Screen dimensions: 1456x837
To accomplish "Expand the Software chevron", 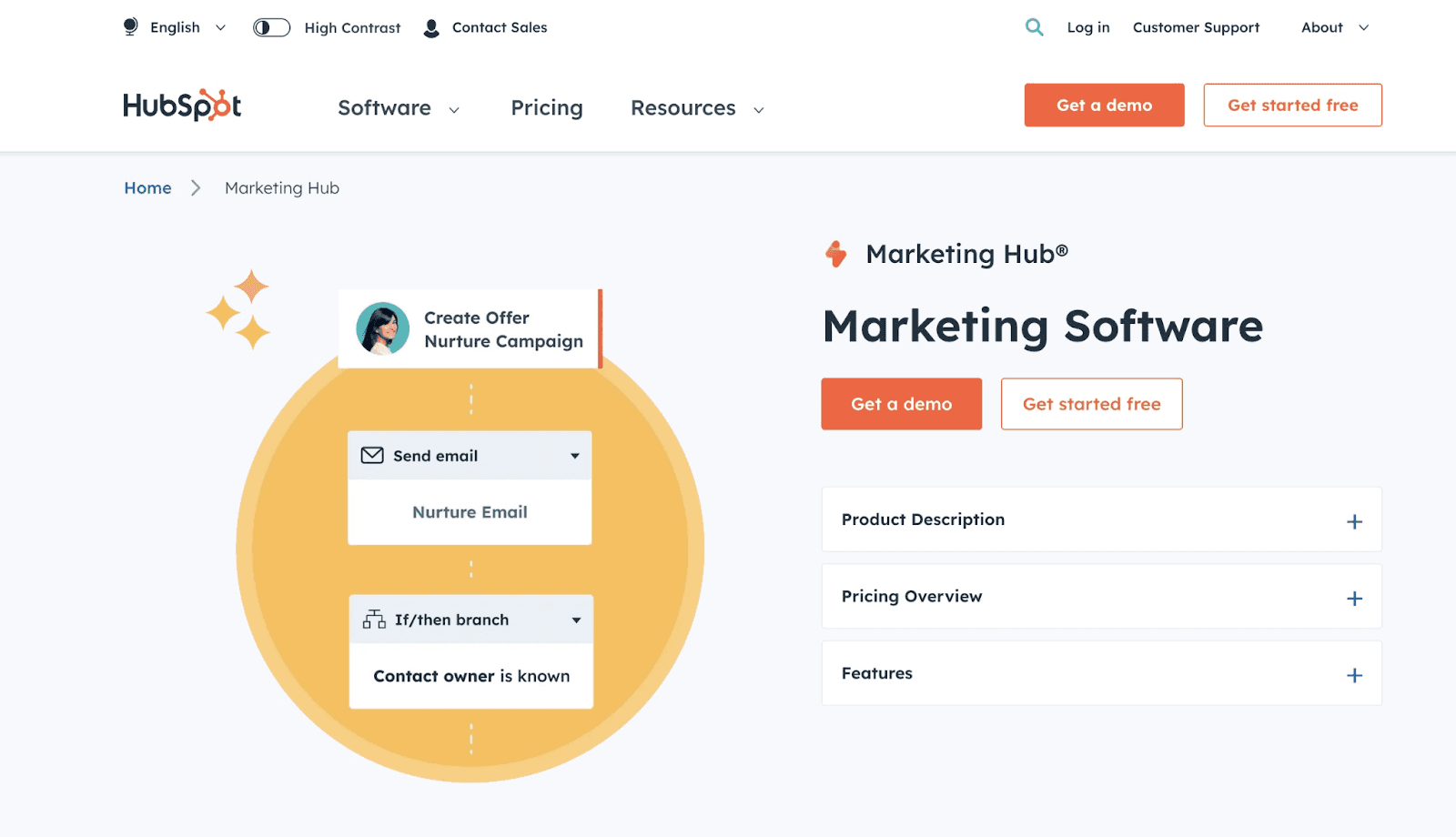I will pyautogui.click(x=454, y=110).
